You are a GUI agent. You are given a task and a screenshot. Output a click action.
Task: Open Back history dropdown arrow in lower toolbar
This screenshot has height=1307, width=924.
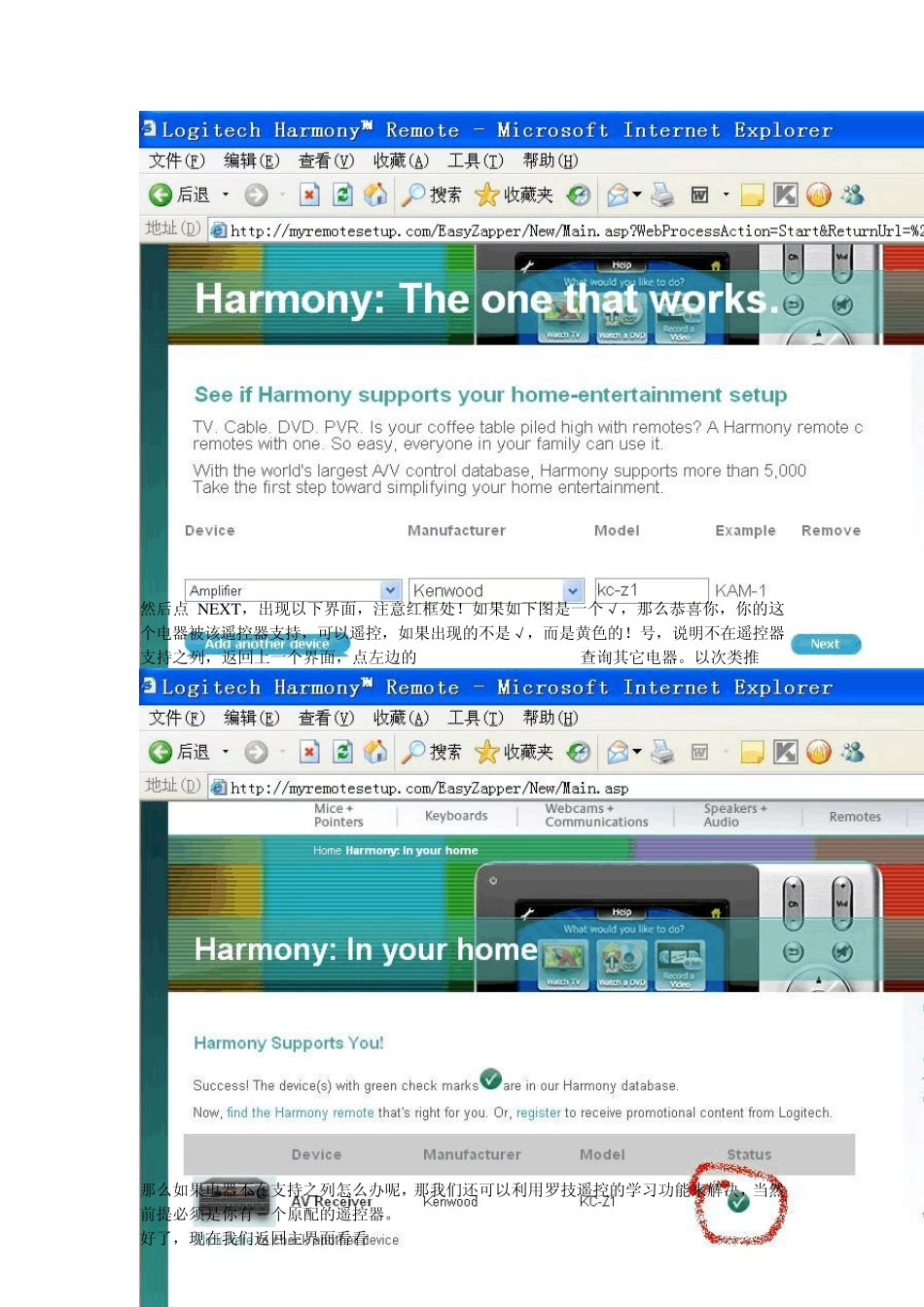(226, 752)
